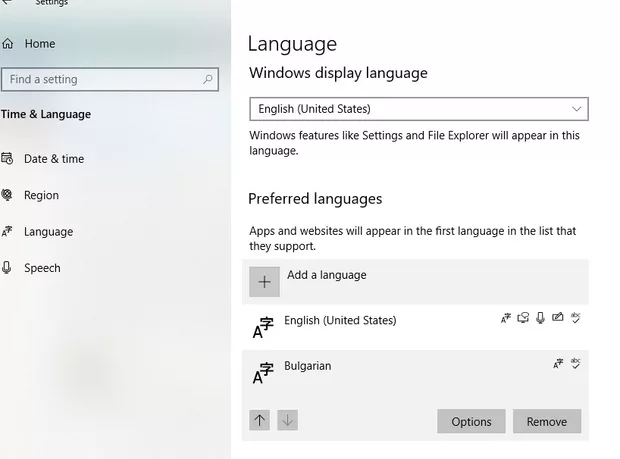Select Language in the sidebar
Image resolution: width=620 pixels, height=459 pixels.
tap(48, 232)
